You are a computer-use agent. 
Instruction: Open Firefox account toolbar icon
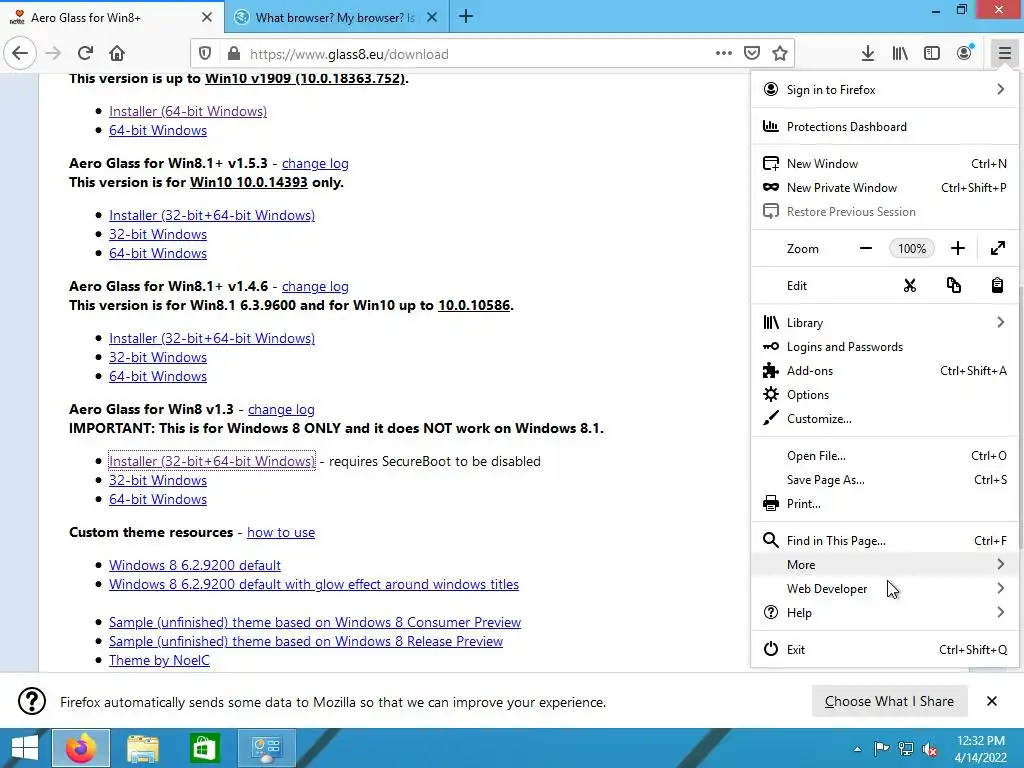tap(965, 53)
